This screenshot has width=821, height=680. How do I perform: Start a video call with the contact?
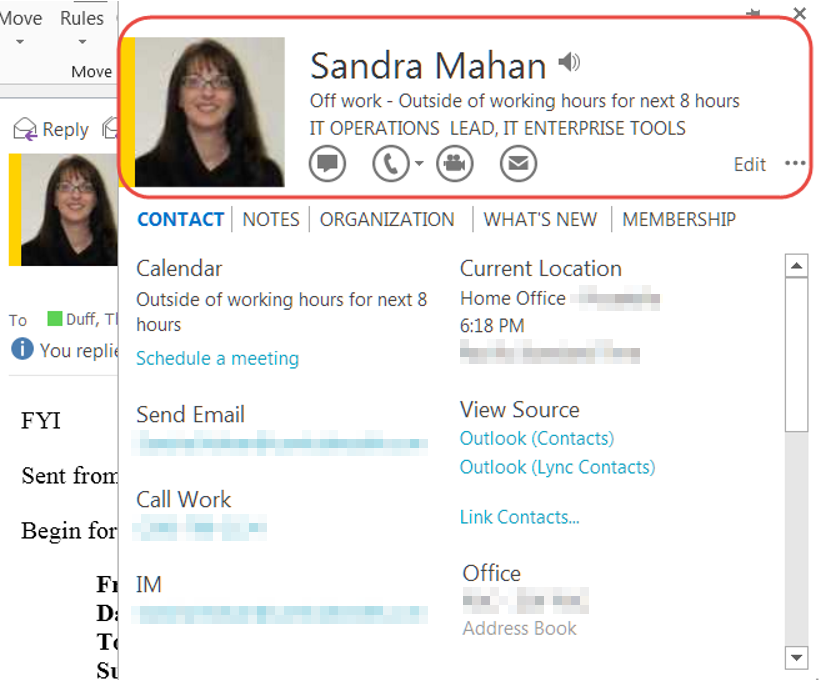pos(454,163)
